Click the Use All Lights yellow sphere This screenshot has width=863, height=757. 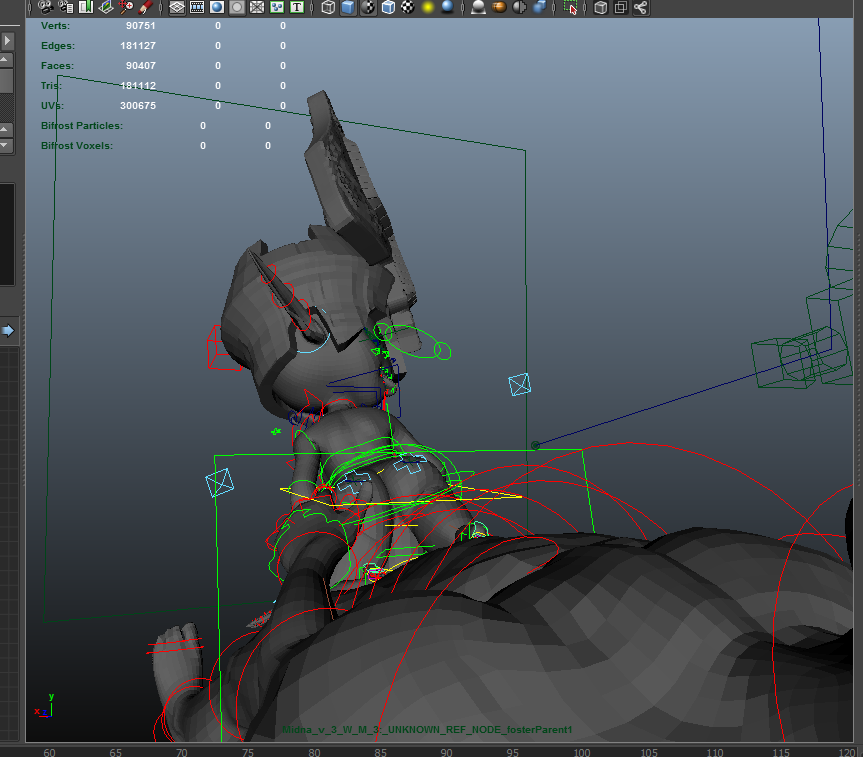coord(427,7)
